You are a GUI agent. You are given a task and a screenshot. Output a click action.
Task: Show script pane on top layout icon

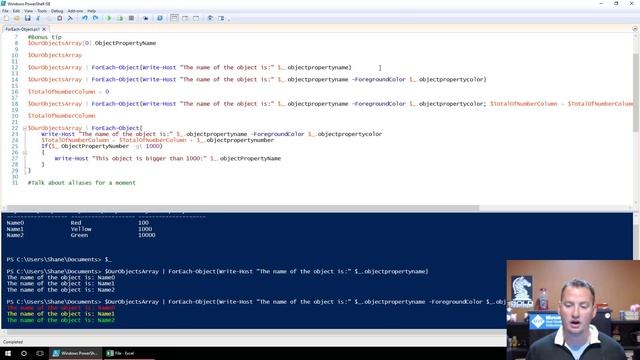click(174, 18)
